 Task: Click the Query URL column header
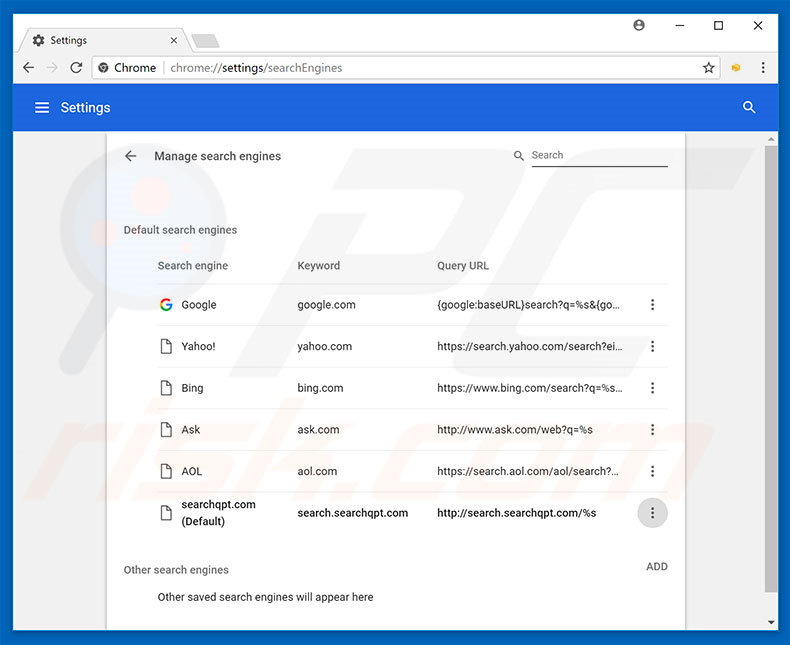tap(463, 266)
